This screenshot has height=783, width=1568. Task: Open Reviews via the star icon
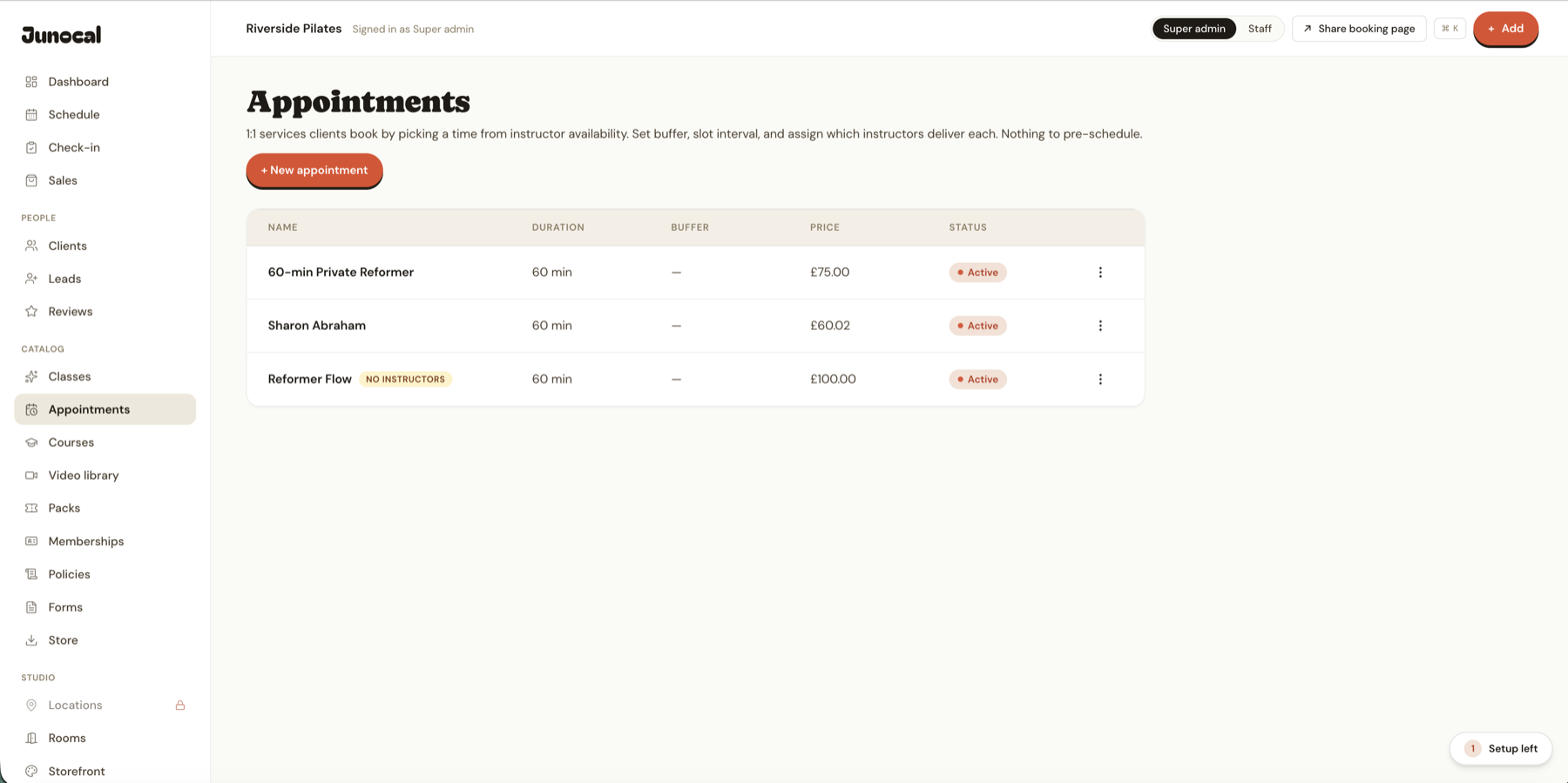pos(31,312)
